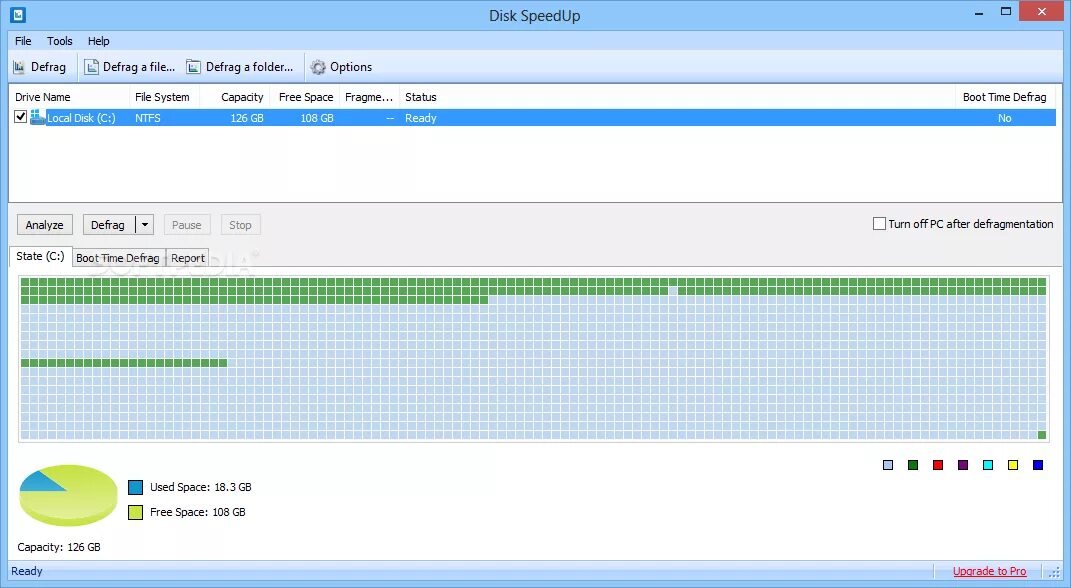Image resolution: width=1071 pixels, height=588 pixels.
Task: Click the Ready text in status bar
Action: [27, 571]
